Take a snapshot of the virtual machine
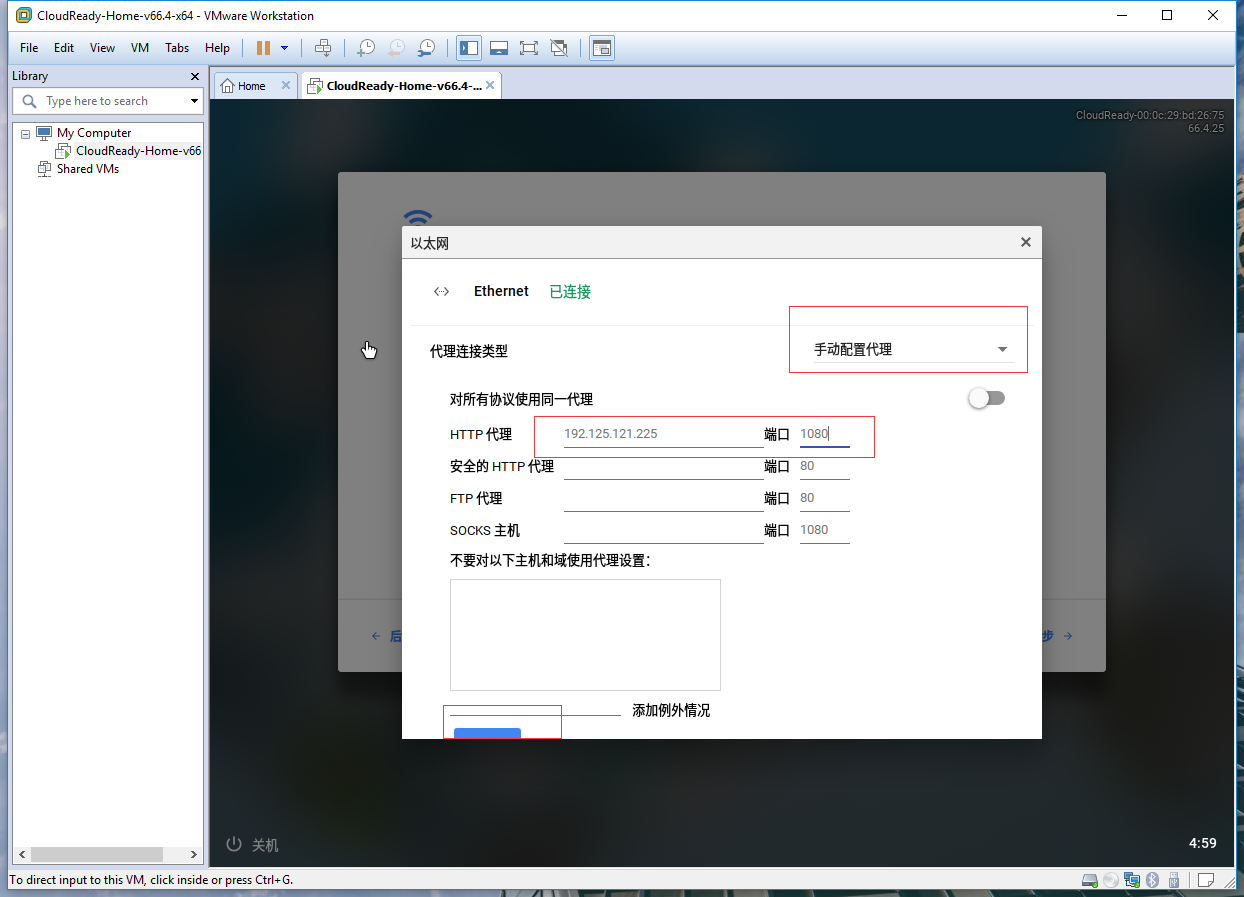Viewport: 1244px width, 897px height. [x=366, y=47]
